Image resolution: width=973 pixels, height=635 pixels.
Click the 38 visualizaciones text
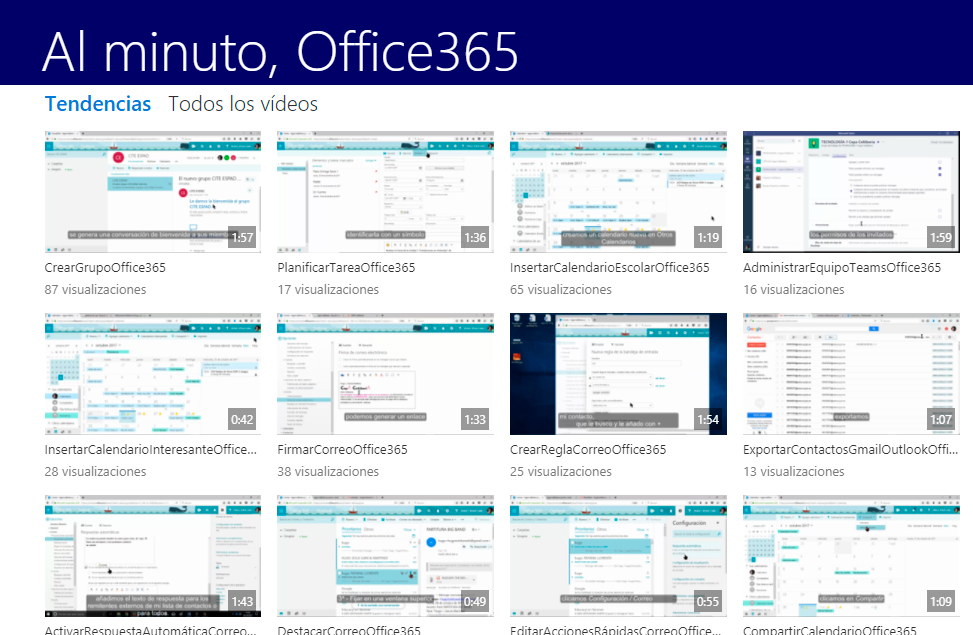[x=328, y=472]
